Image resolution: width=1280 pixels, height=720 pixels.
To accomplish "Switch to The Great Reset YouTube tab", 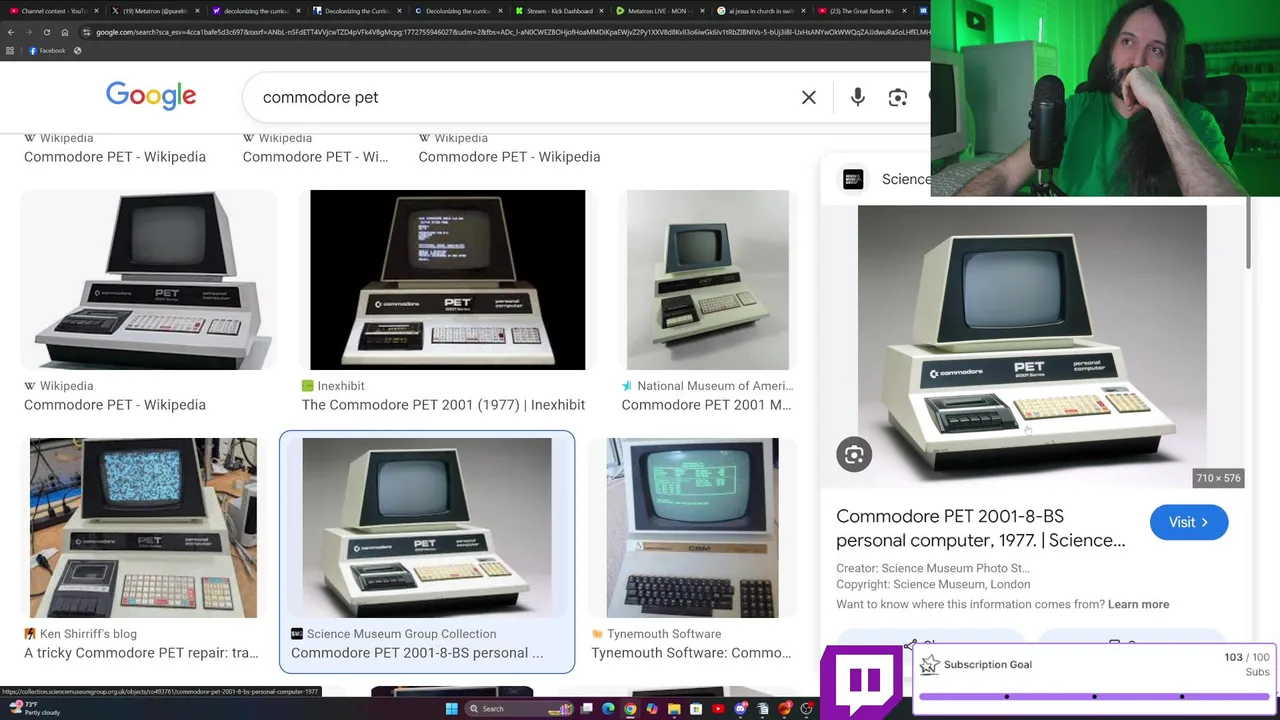I will (x=861, y=11).
